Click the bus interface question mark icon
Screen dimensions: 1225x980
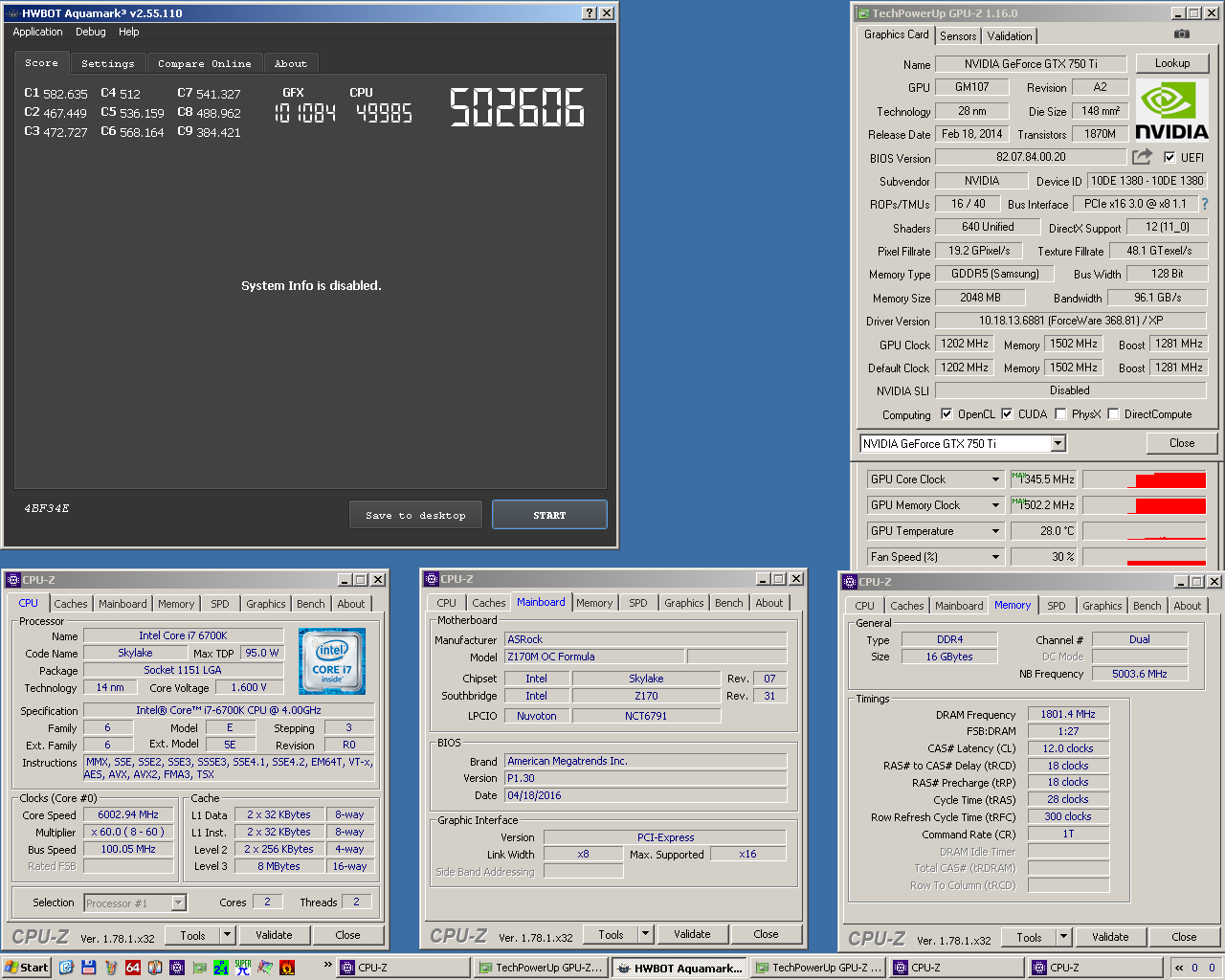point(1205,204)
